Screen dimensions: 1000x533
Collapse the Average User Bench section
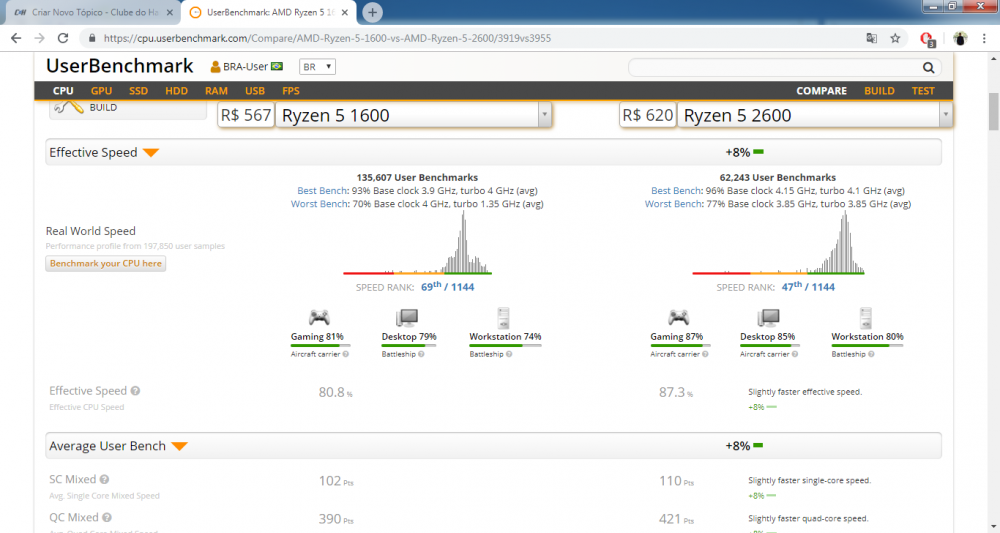180,446
